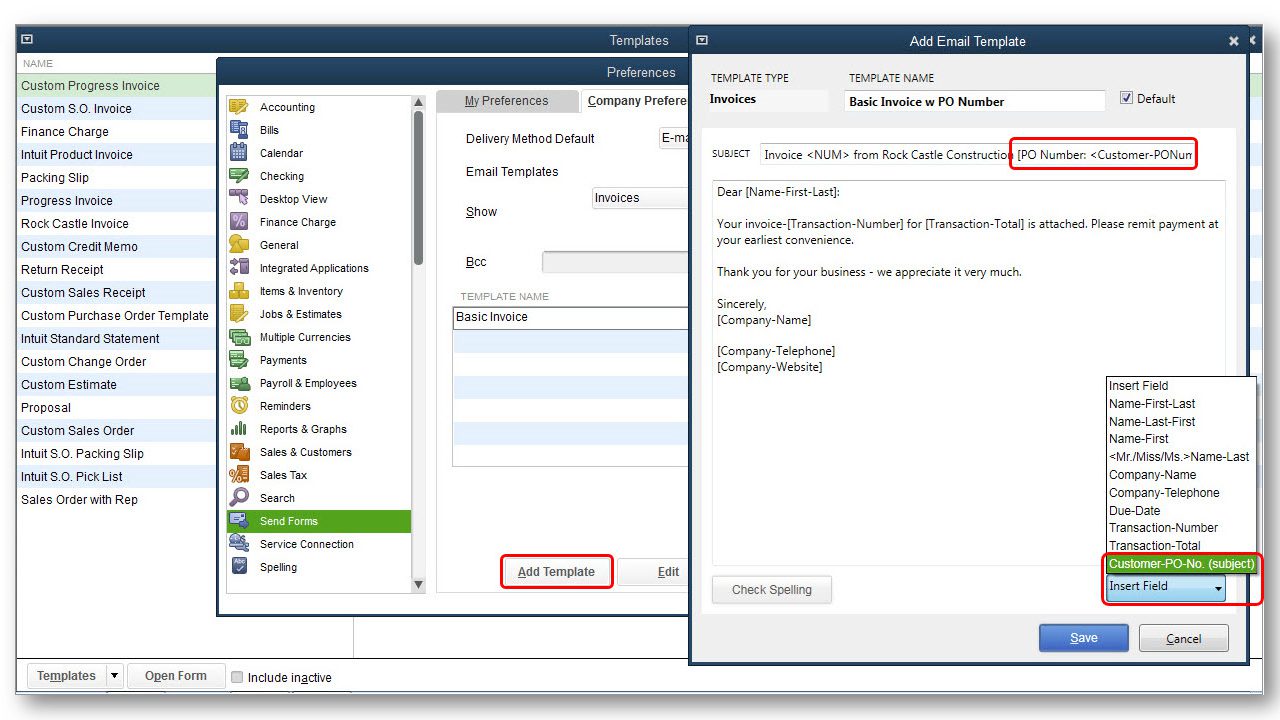The width and height of the screenshot is (1280, 720).
Task: Click the Save button
Action: 1083,638
